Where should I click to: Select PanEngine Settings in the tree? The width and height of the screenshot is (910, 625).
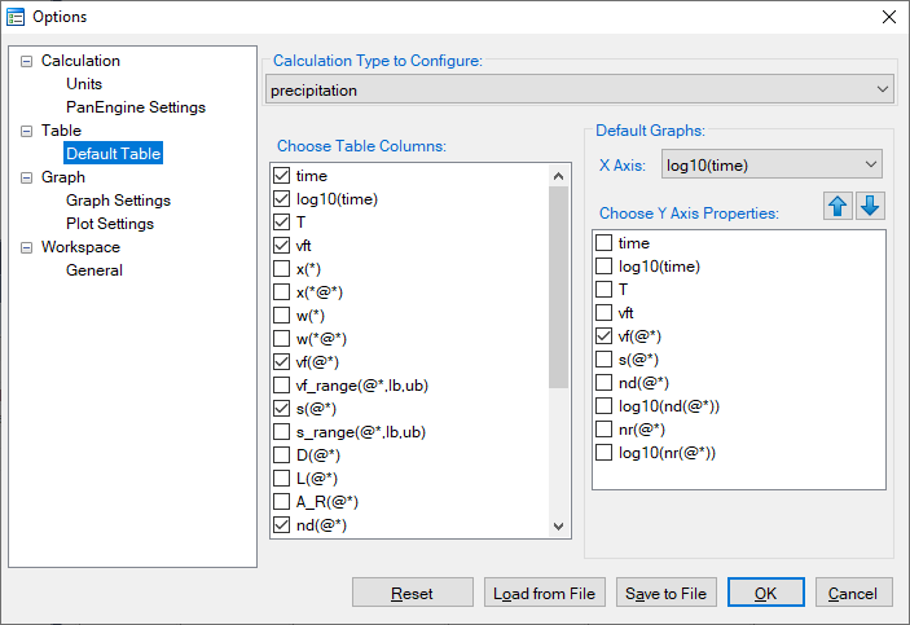[x=136, y=107]
